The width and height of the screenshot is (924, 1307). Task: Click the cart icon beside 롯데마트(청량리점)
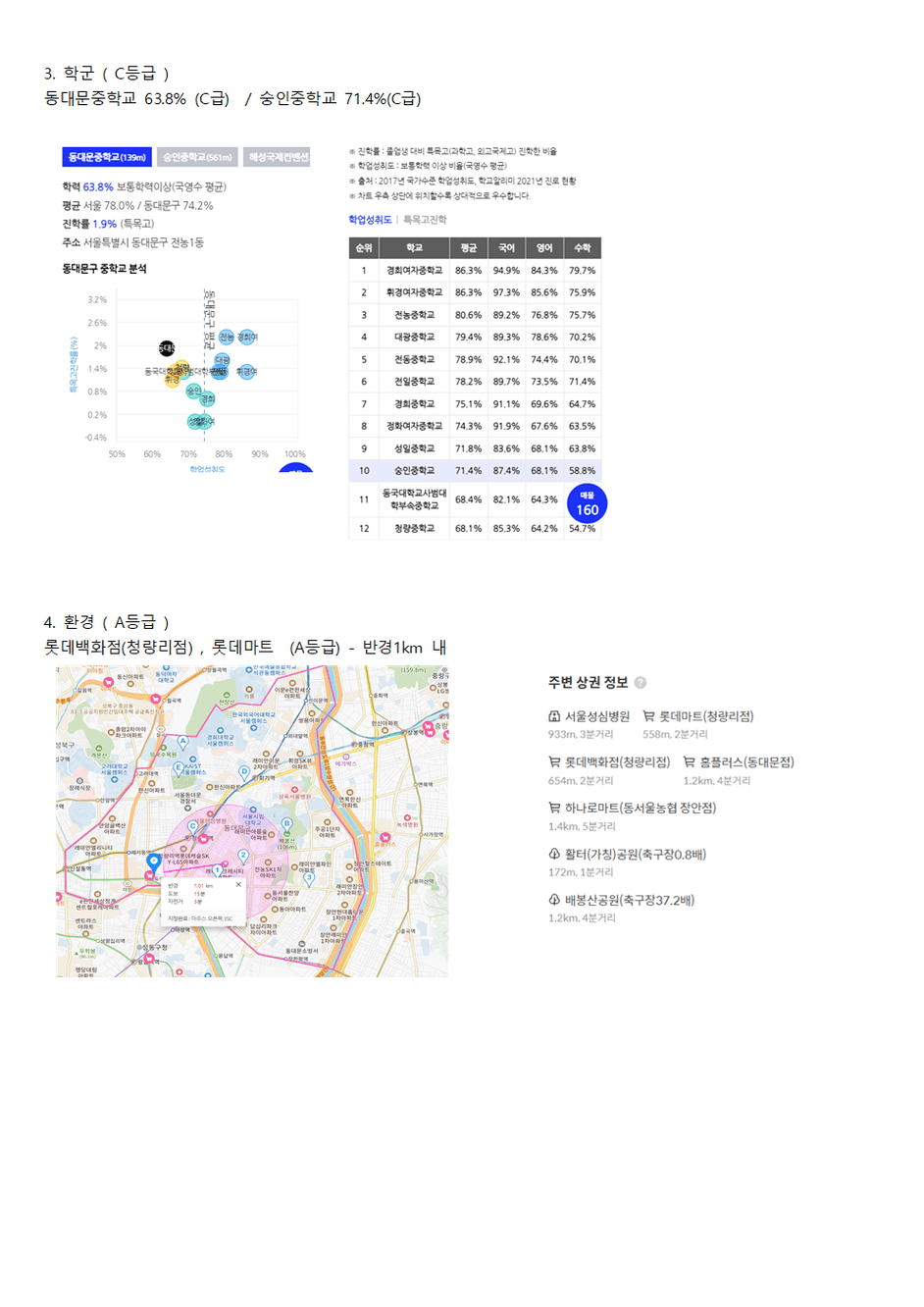[648, 716]
